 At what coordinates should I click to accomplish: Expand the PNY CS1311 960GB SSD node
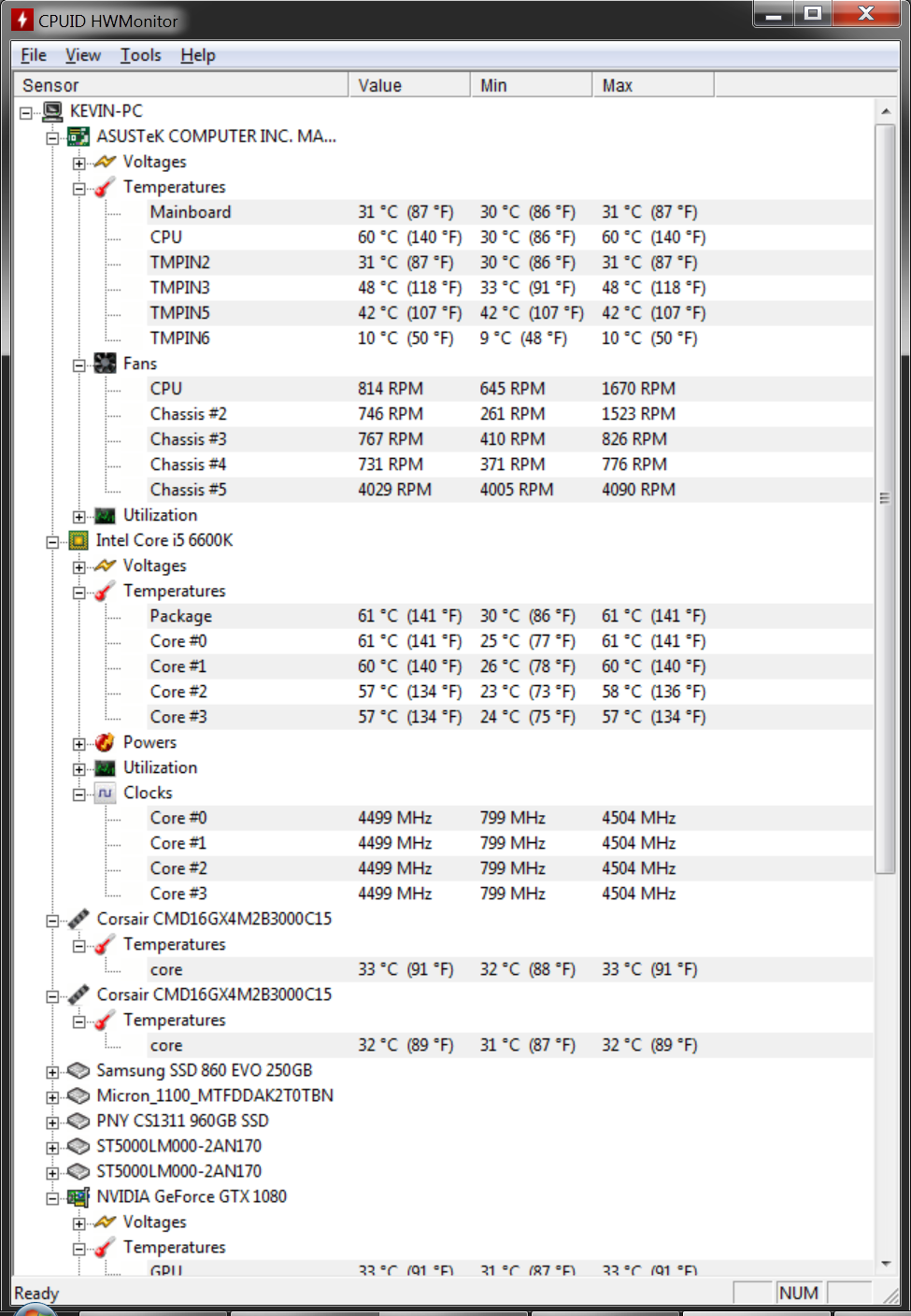tap(52, 1122)
